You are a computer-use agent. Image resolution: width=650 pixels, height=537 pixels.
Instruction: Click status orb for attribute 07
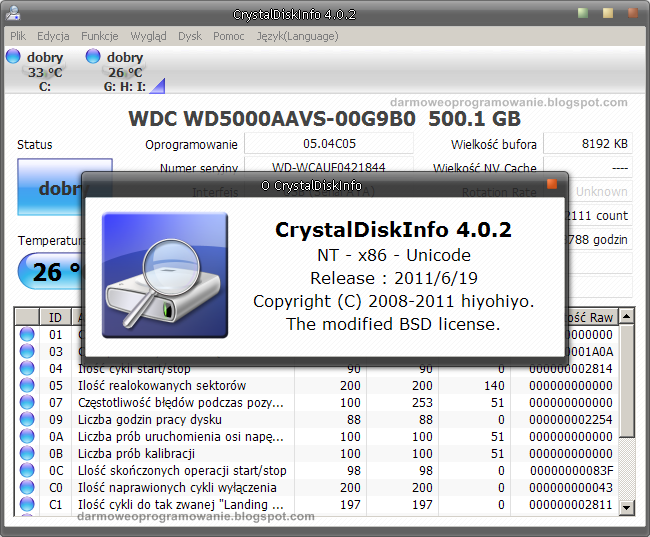[27, 402]
